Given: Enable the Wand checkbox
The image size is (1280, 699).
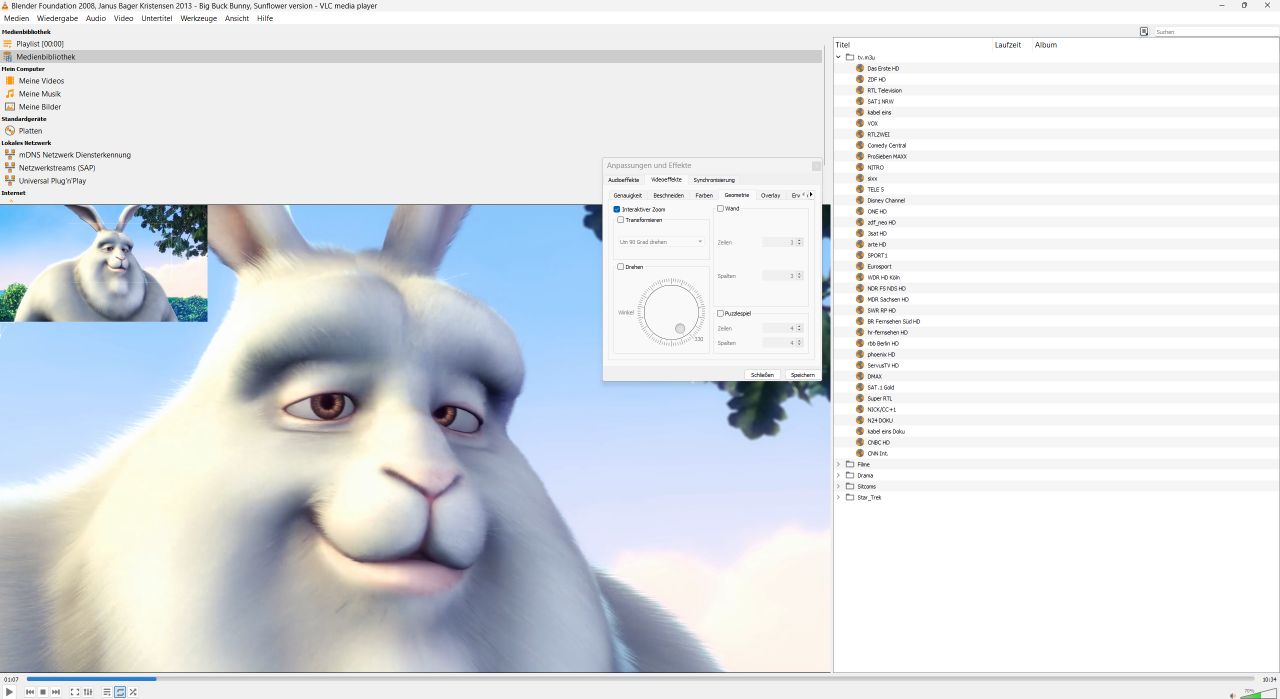Looking at the screenshot, I should 721,209.
